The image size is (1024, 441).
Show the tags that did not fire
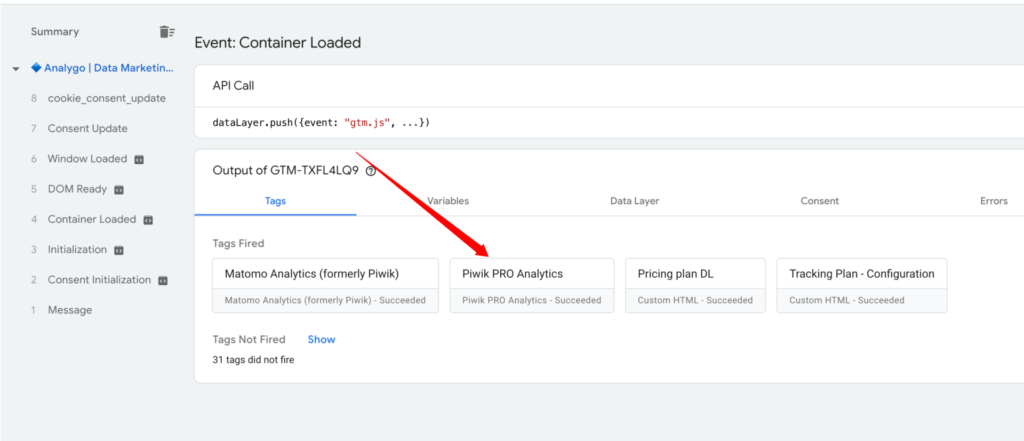[321, 340]
